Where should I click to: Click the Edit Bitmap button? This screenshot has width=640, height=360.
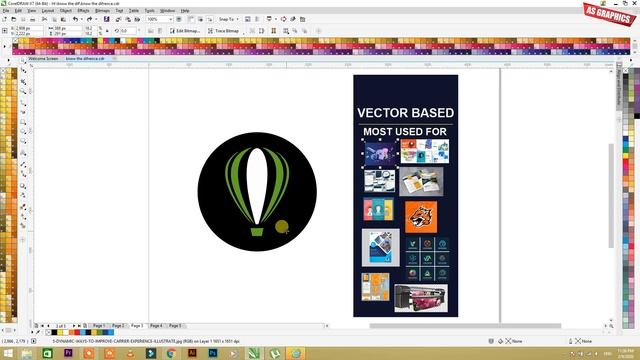pos(185,31)
